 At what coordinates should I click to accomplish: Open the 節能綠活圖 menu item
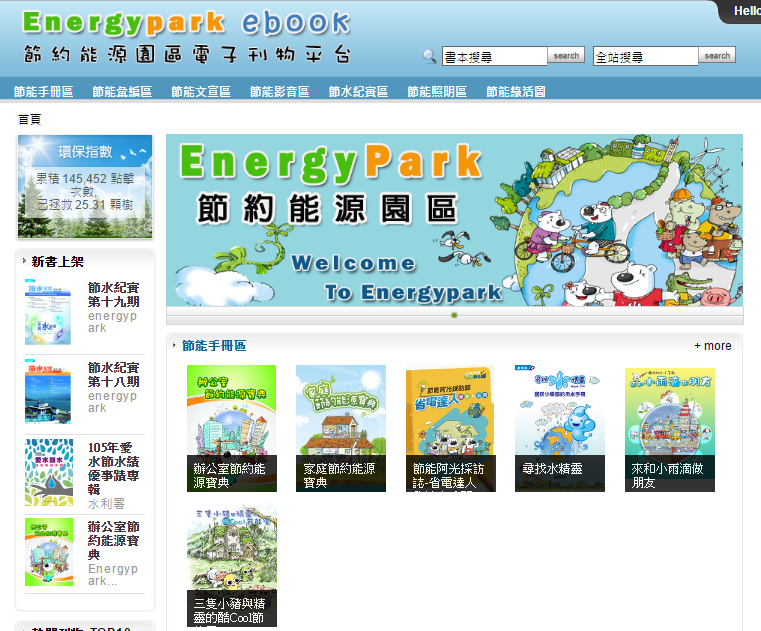pyautogui.click(x=516, y=92)
